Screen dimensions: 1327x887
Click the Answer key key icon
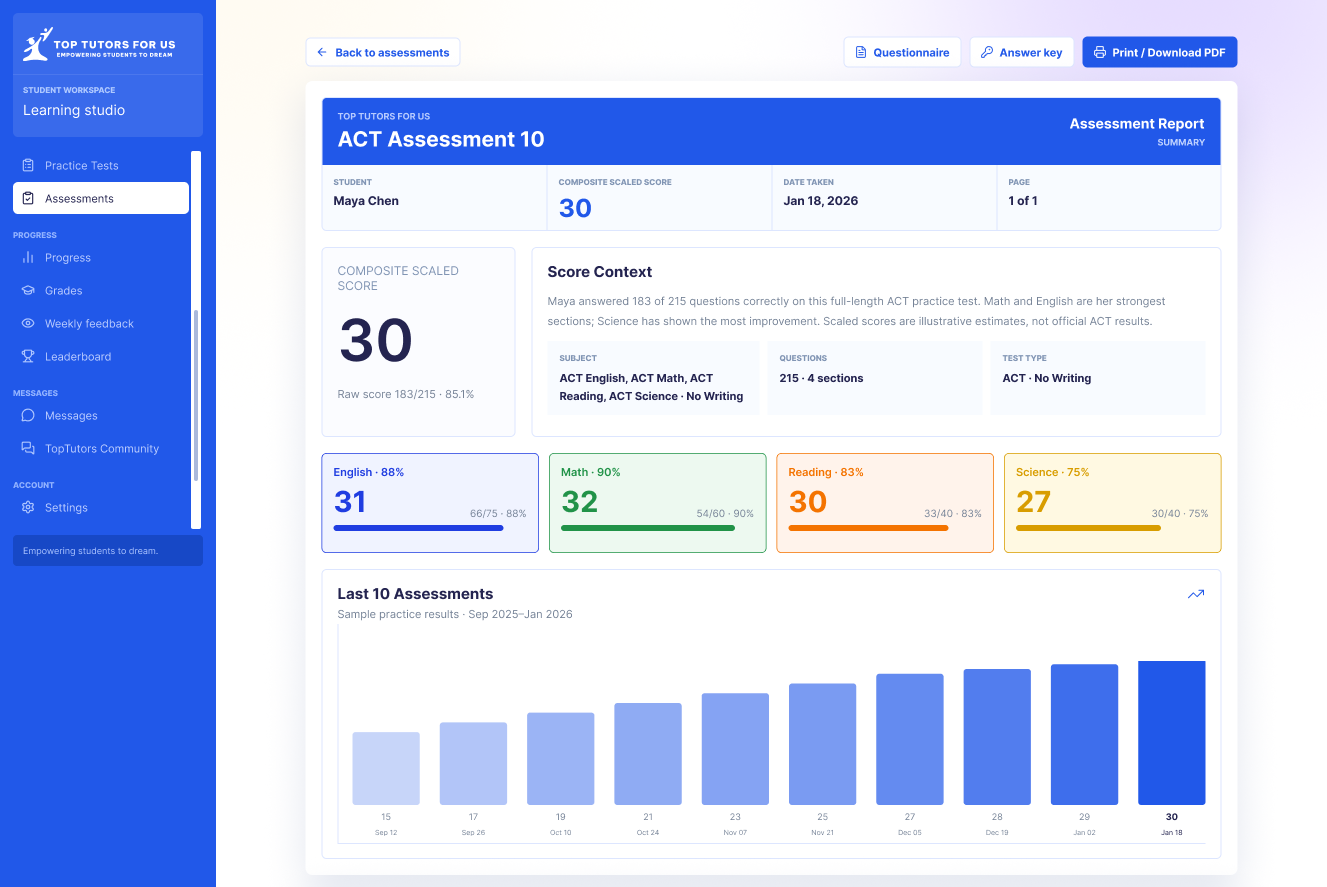tap(986, 52)
